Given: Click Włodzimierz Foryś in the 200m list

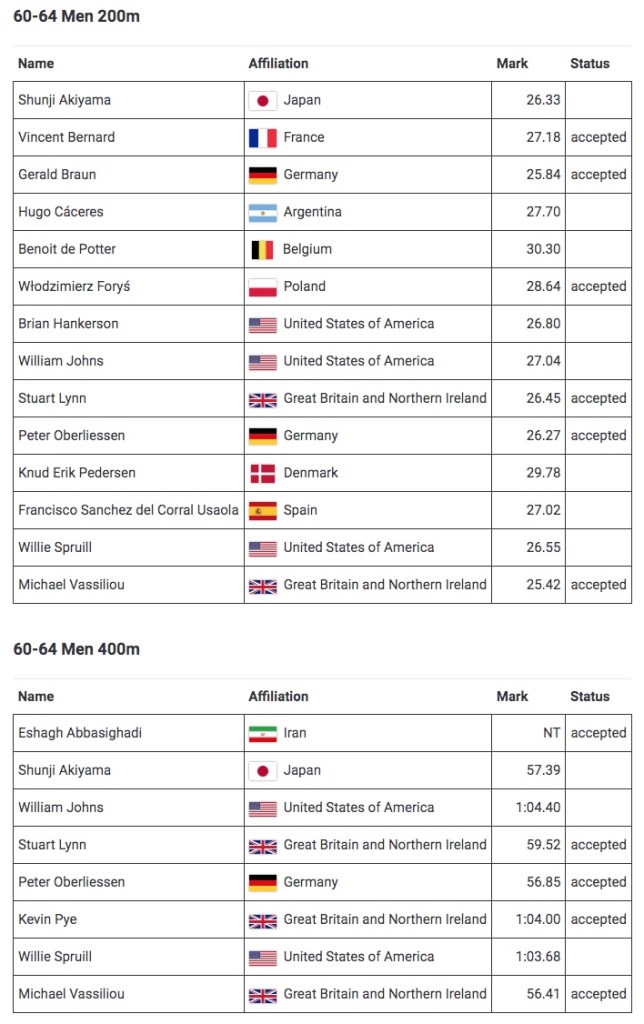Looking at the screenshot, I should [74, 286].
